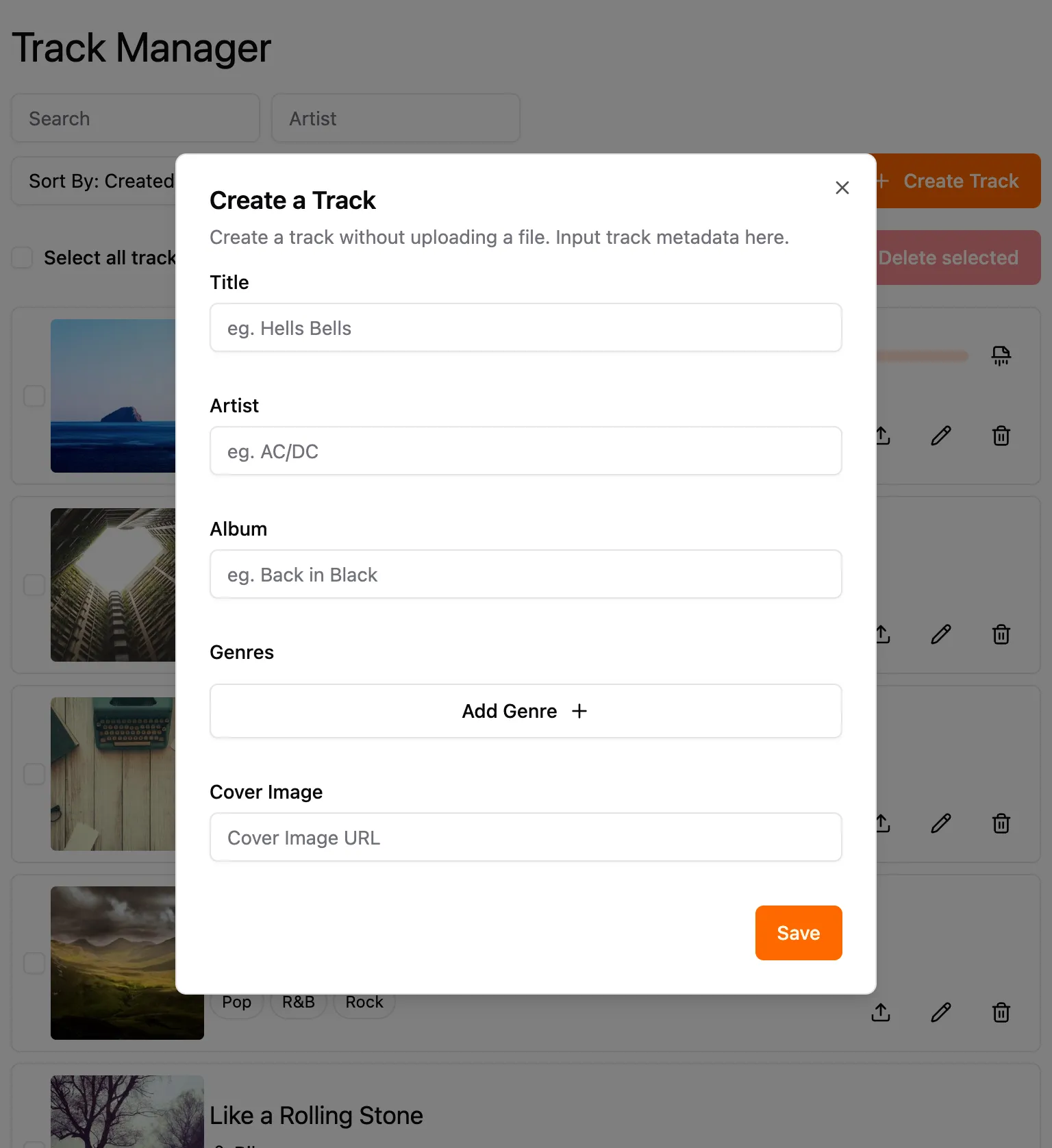Open the Artist filter dropdown
Viewport: 1052px width, 1148px height.
[396, 118]
